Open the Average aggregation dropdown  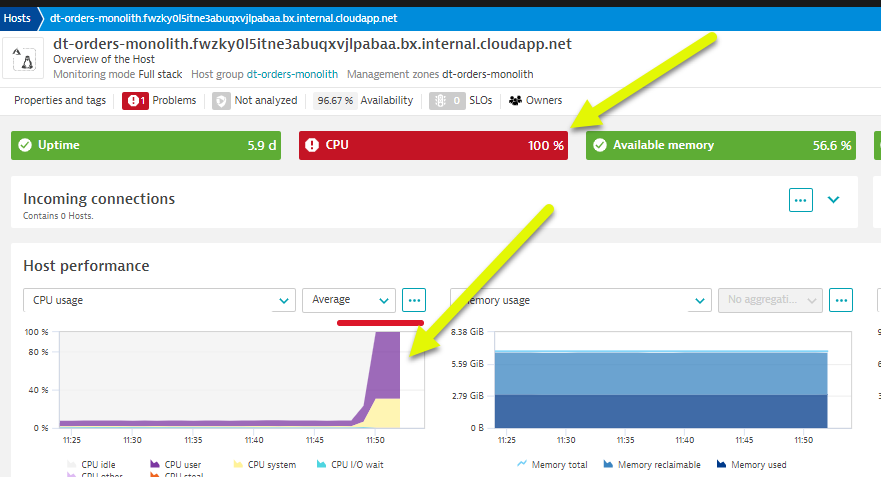tap(349, 300)
